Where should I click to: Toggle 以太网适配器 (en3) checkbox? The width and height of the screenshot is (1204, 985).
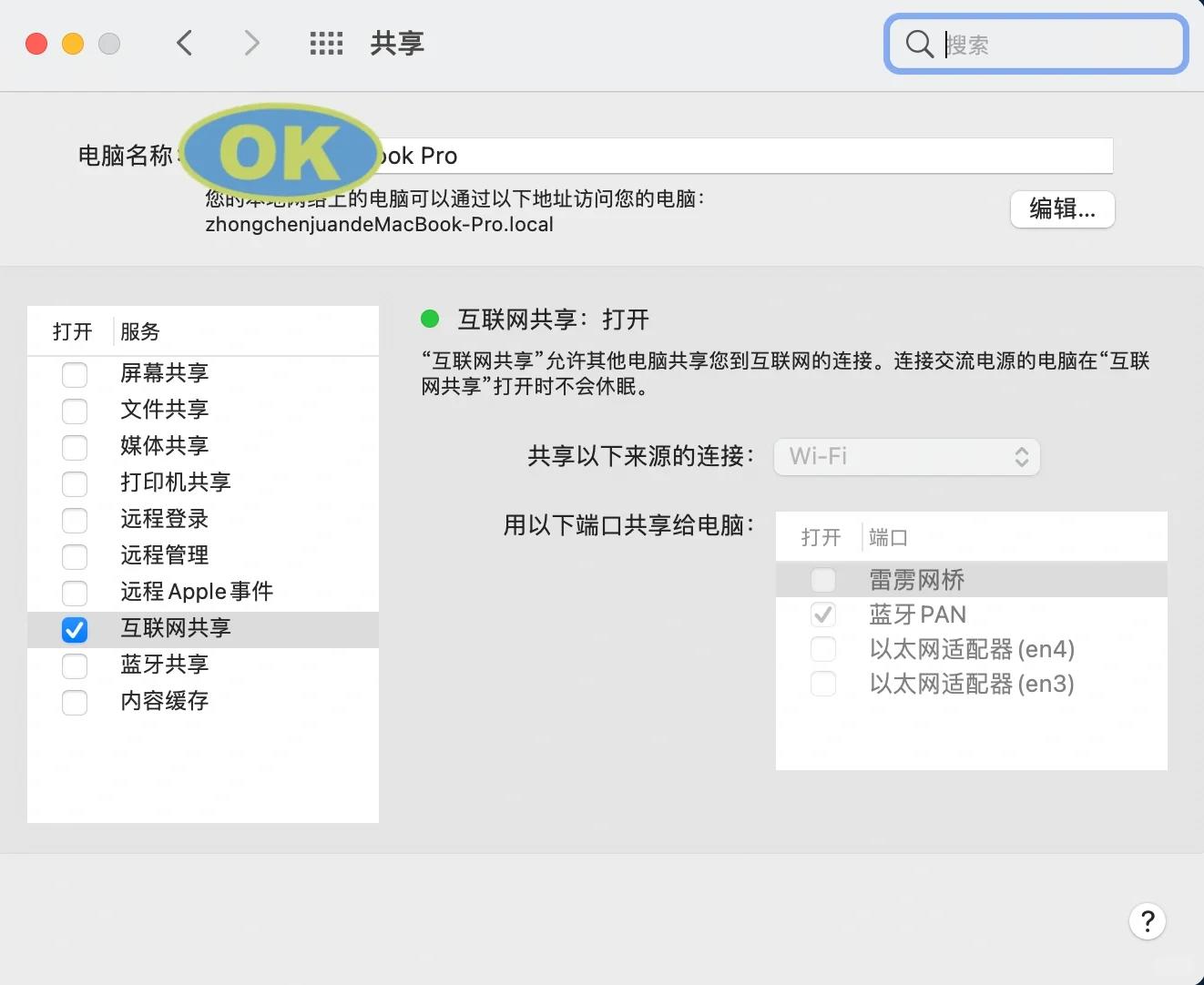click(x=823, y=684)
